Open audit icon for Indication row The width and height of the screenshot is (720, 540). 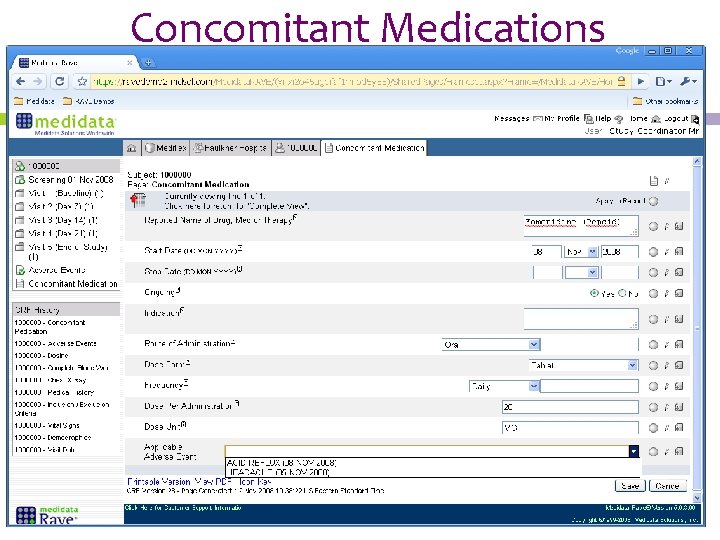pyautogui.click(x=679, y=319)
